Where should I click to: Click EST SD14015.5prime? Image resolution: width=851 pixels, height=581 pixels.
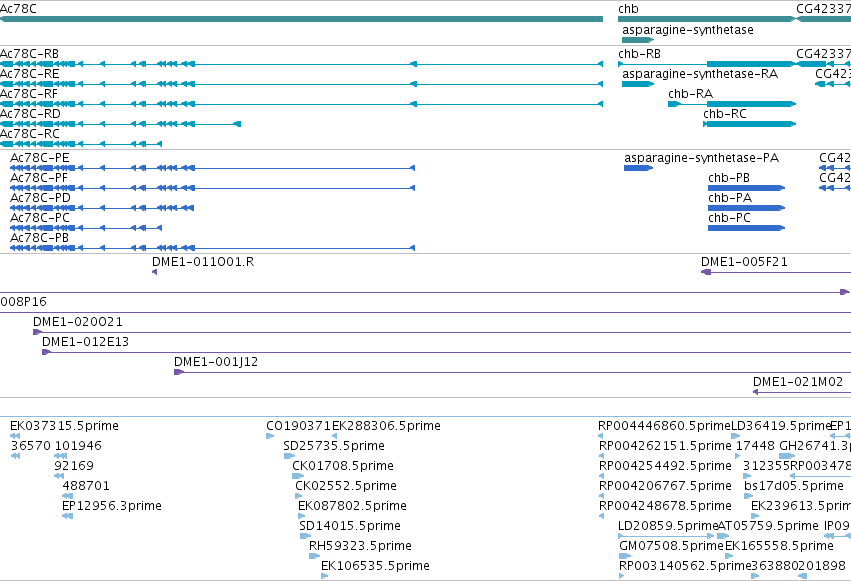[x=306, y=536]
